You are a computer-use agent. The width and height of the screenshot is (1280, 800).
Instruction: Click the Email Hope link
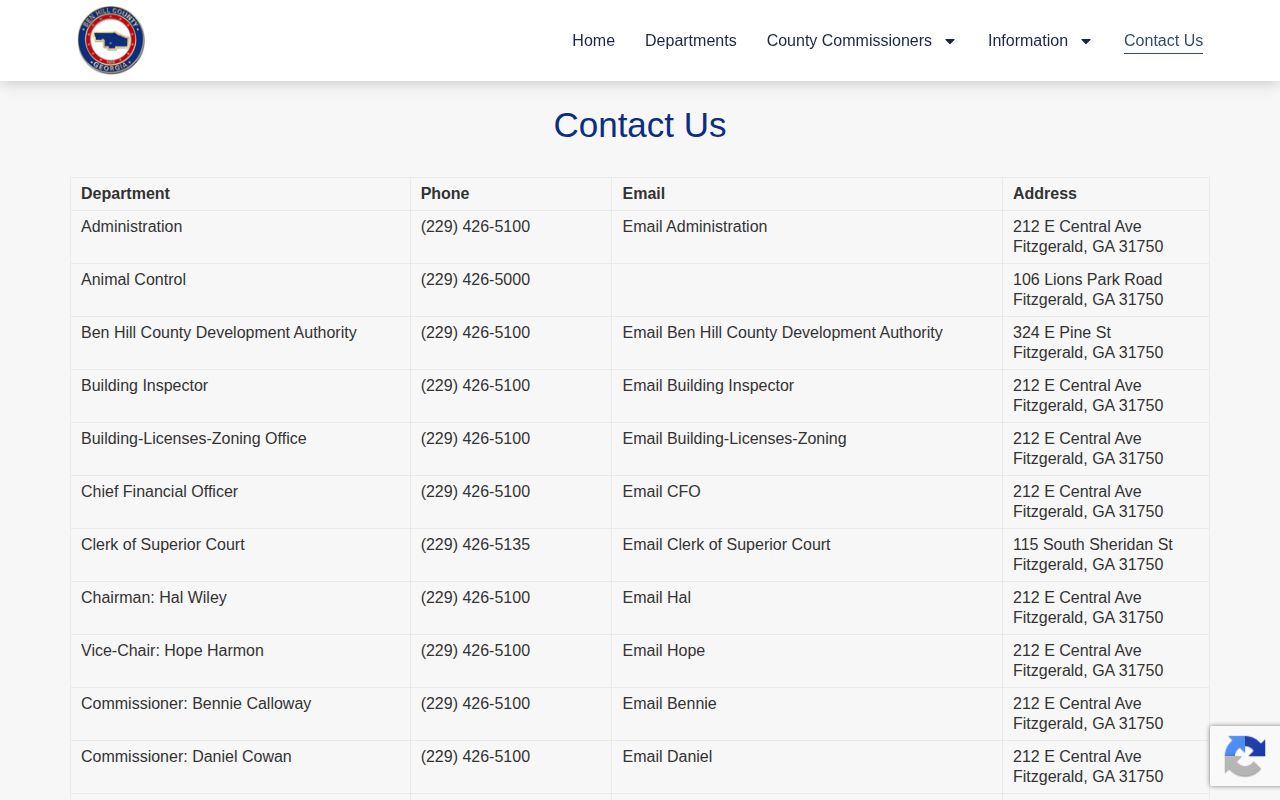click(x=663, y=650)
